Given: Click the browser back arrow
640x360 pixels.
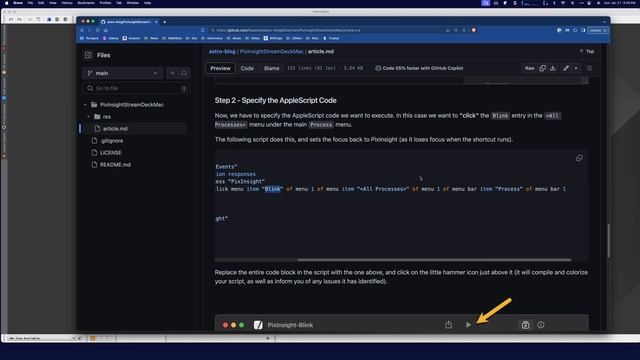Looking at the screenshot, I should [x=82, y=30].
